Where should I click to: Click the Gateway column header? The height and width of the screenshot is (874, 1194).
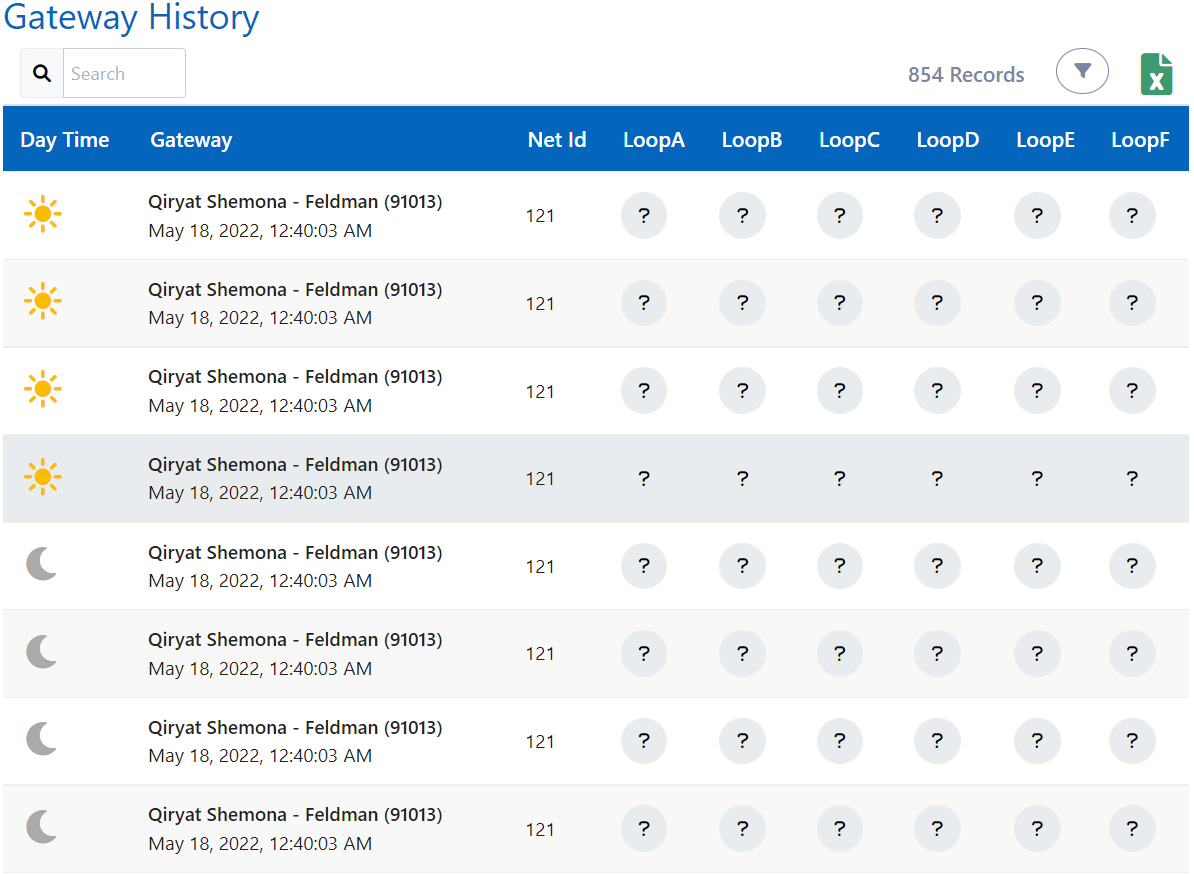[190, 140]
